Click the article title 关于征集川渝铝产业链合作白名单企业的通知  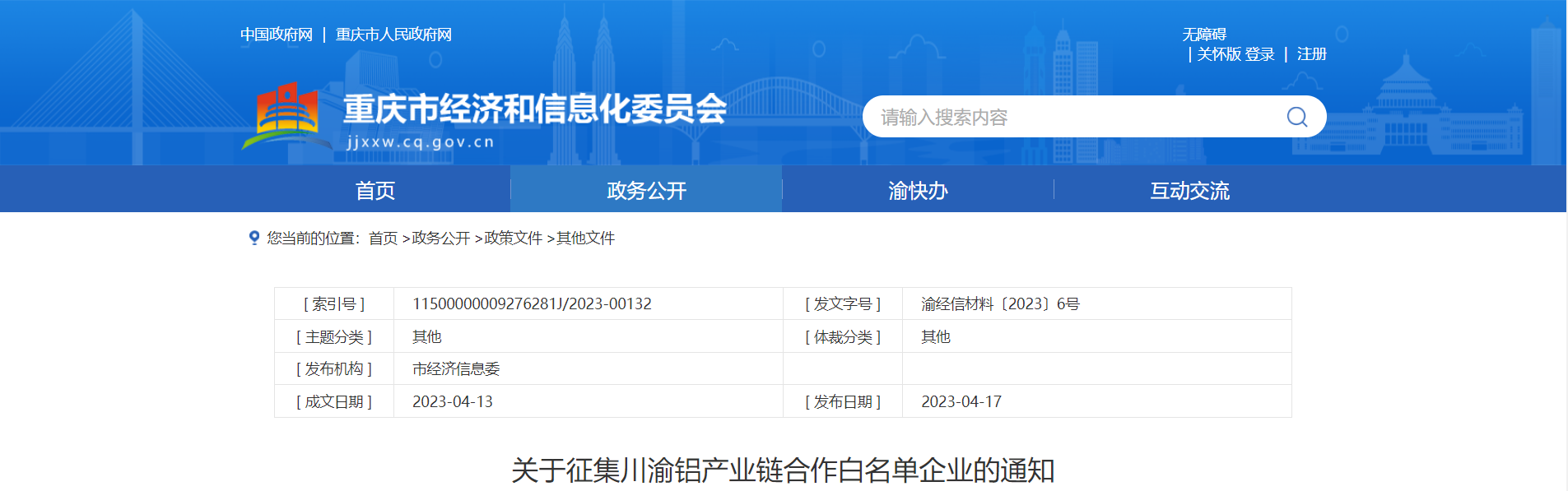pyautogui.click(x=783, y=470)
